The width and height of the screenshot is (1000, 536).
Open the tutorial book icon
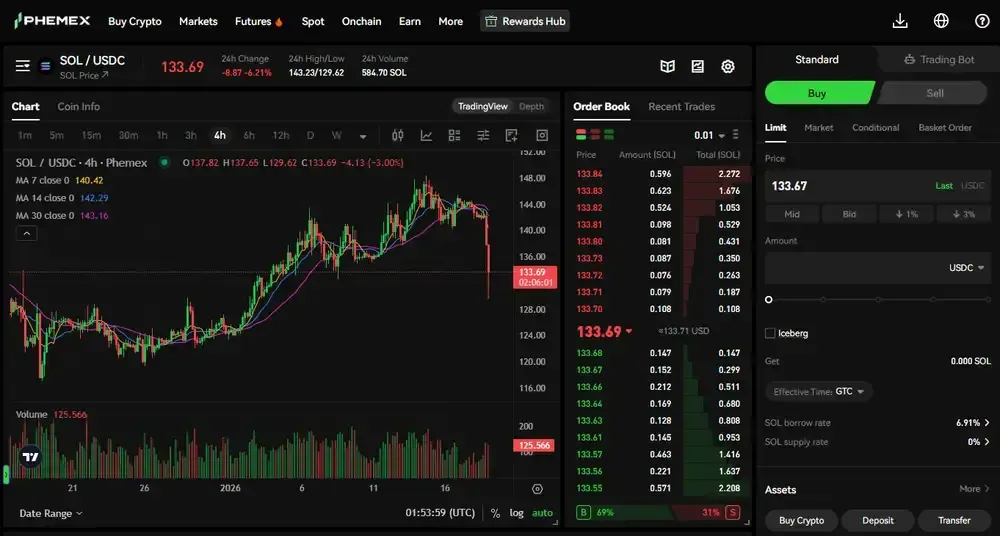point(668,66)
